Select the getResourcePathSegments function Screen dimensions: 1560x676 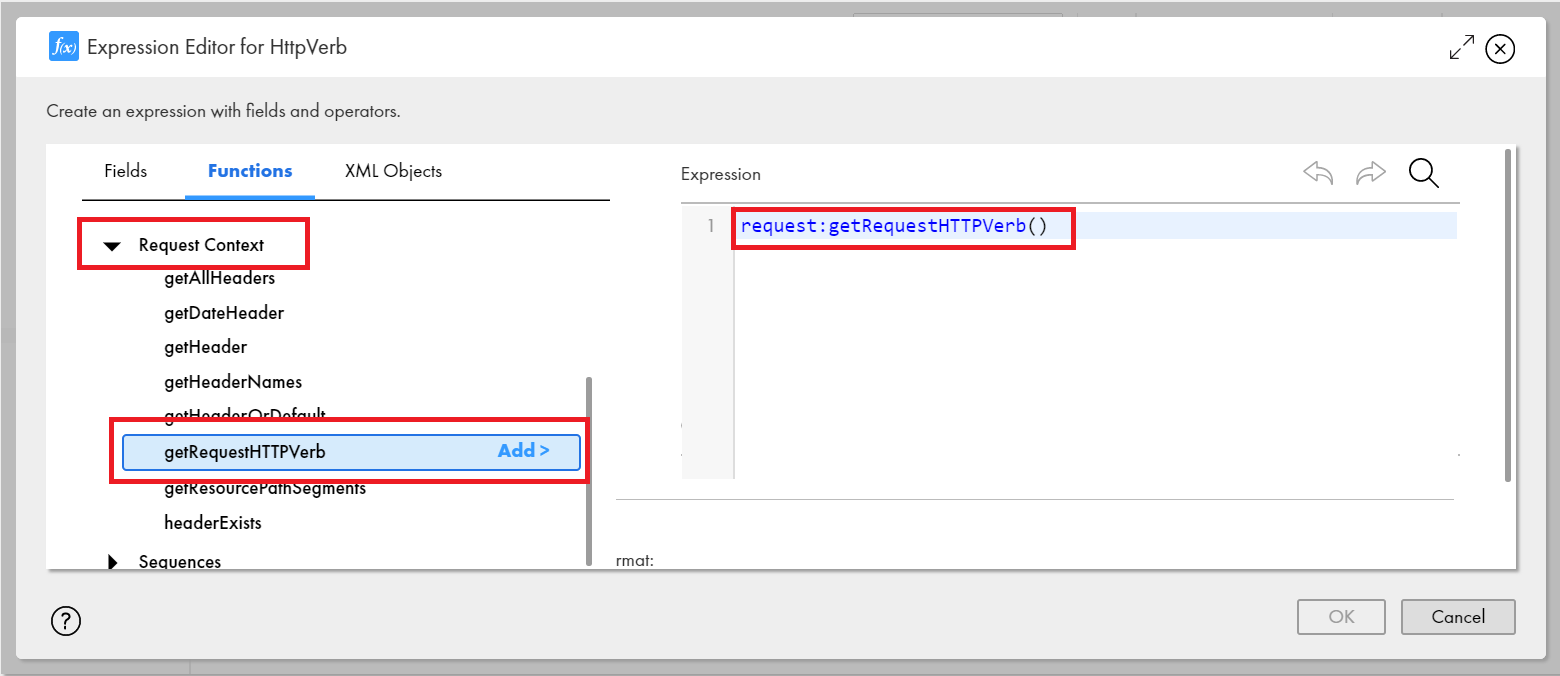(x=265, y=489)
